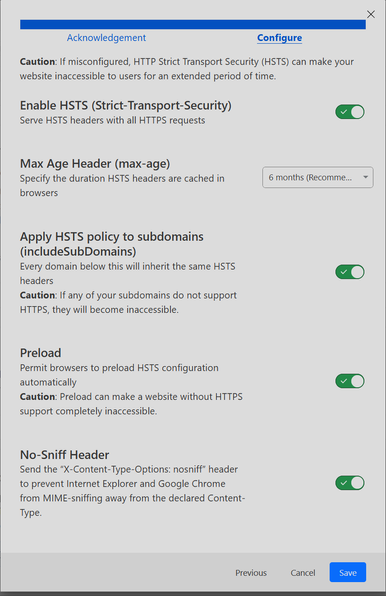The height and width of the screenshot is (596, 386).
Task: Click the 'No-Sniff Header' heading text
Action: tap(65, 455)
